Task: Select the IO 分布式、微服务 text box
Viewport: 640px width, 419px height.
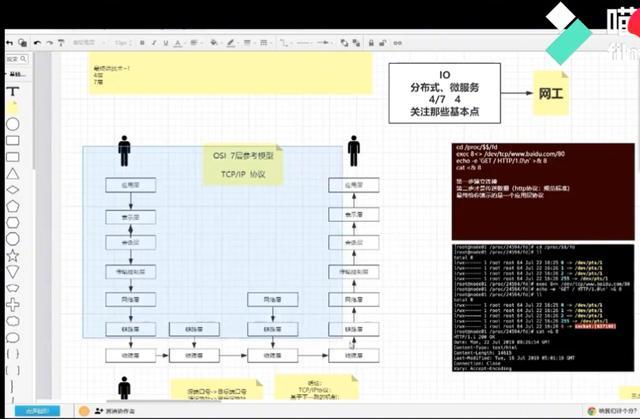Action: (444, 93)
